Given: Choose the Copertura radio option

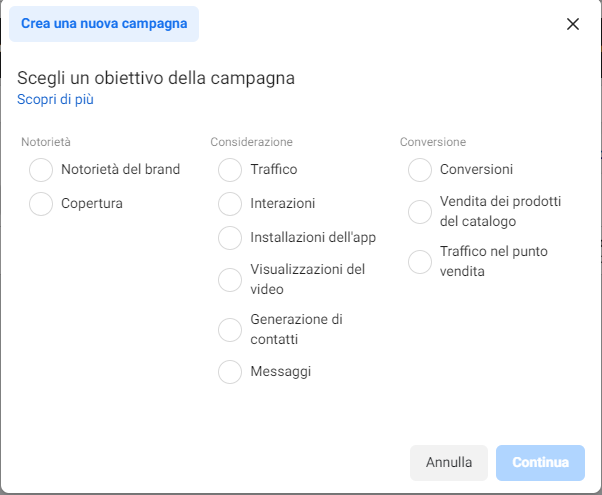Looking at the screenshot, I should point(41,204).
